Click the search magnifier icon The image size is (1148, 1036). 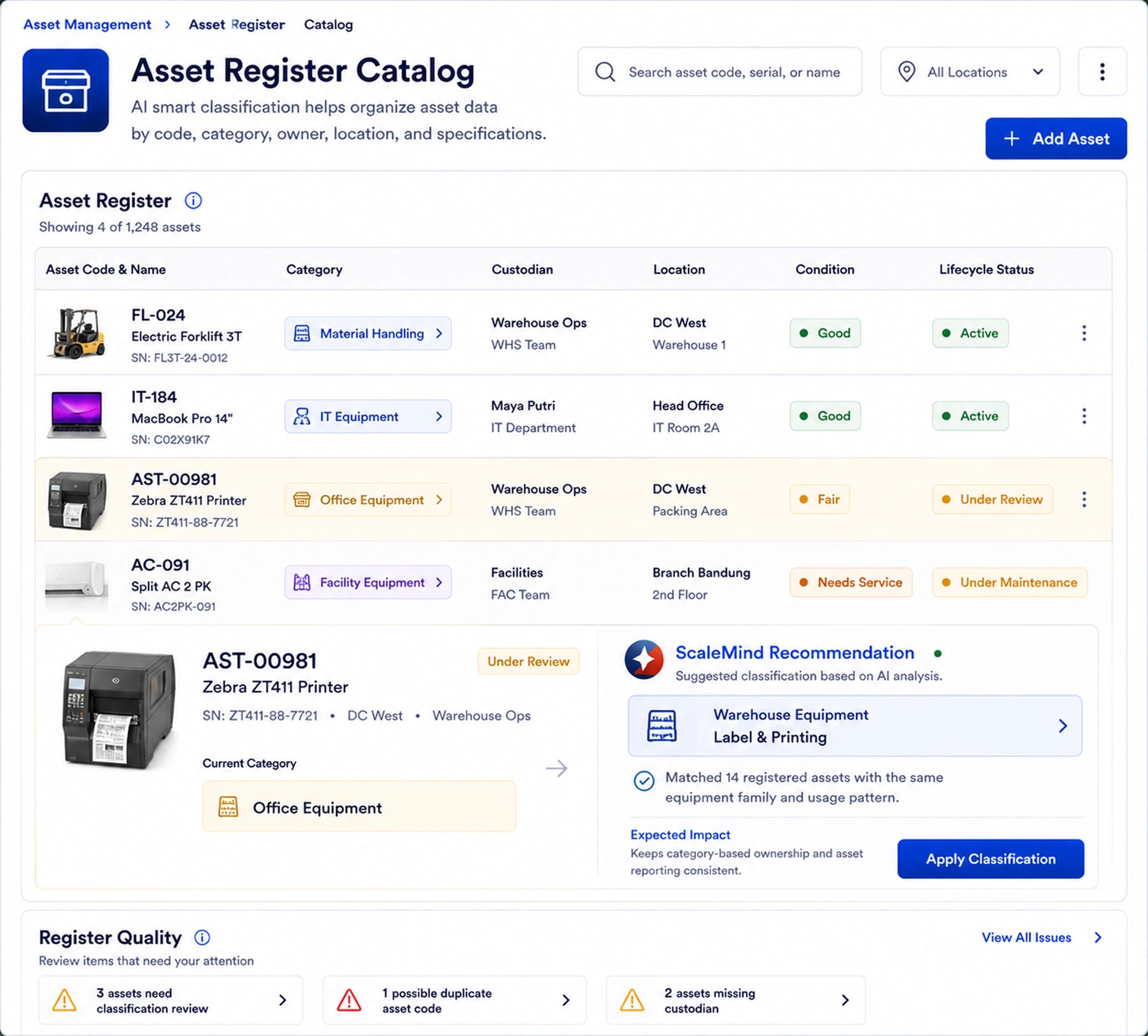[x=605, y=72]
